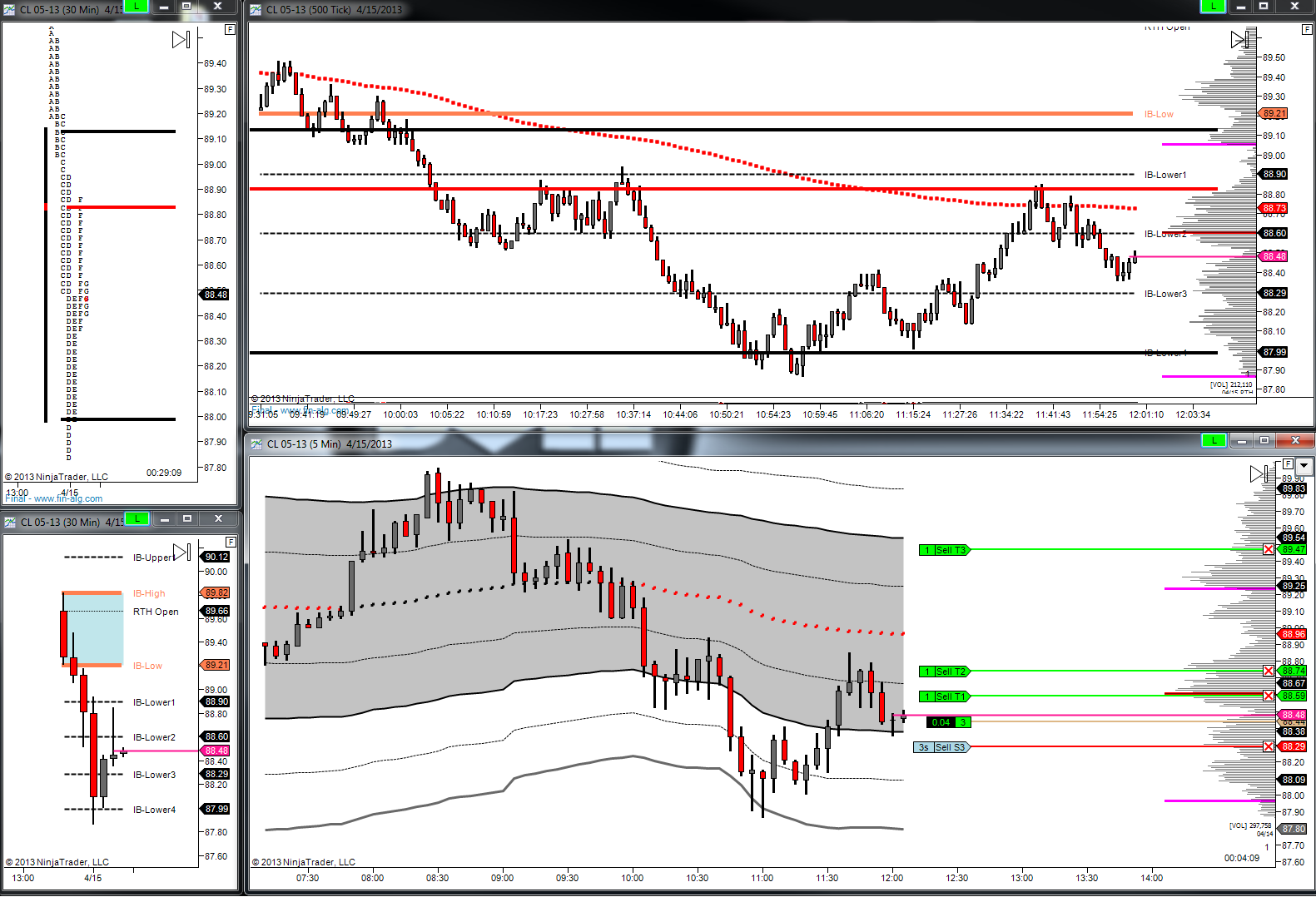Open the 5 Min chart window icon menu
The height and width of the screenshot is (897, 1316).
pos(256,444)
